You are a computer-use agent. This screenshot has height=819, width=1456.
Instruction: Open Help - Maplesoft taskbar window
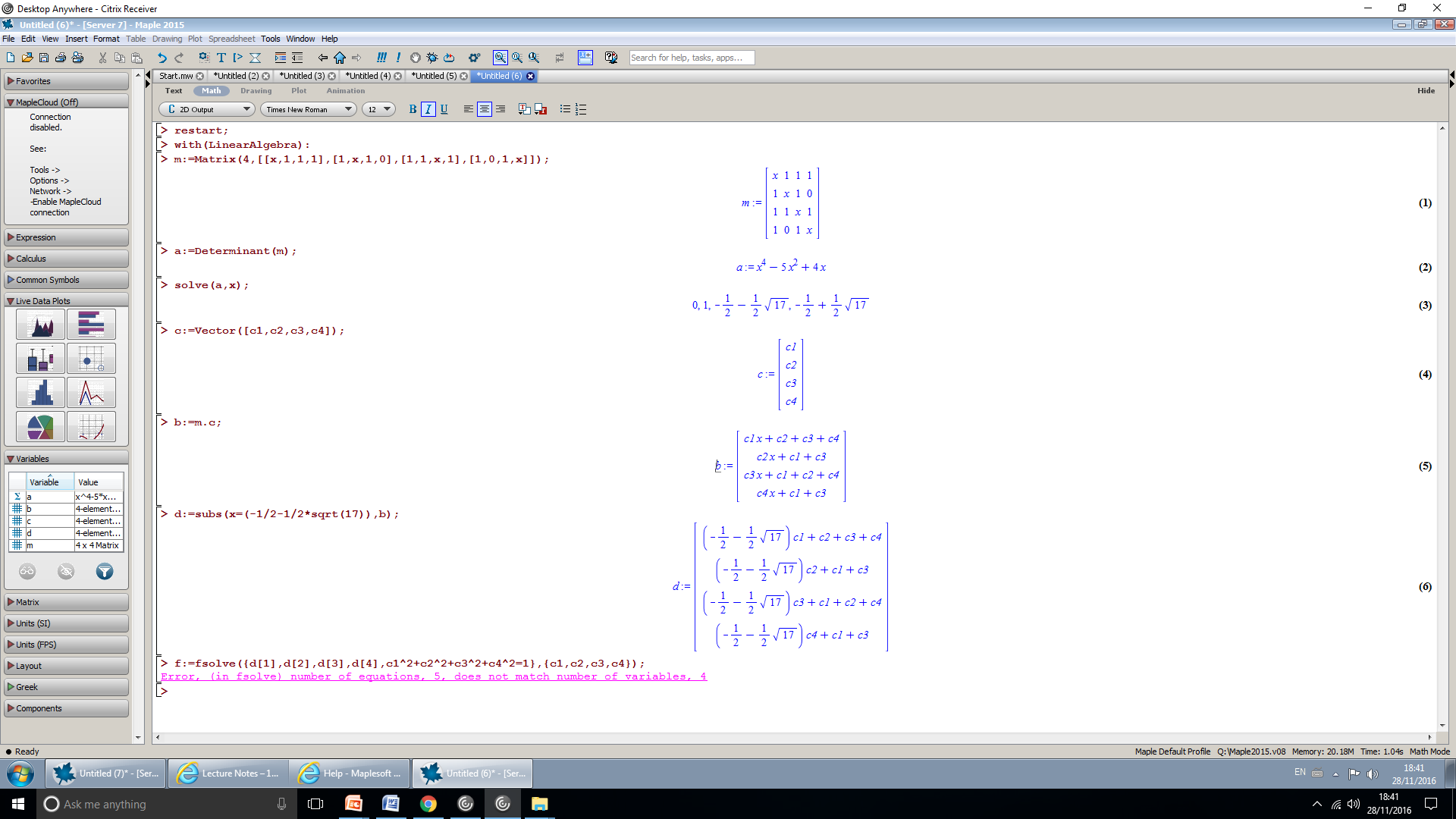pos(350,773)
